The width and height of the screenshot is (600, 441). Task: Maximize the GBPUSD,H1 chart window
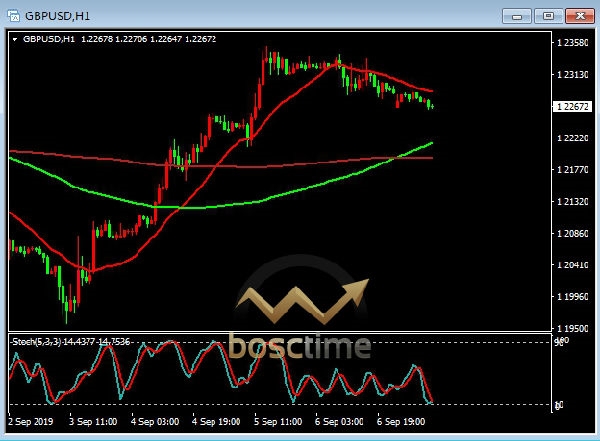pos(548,16)
